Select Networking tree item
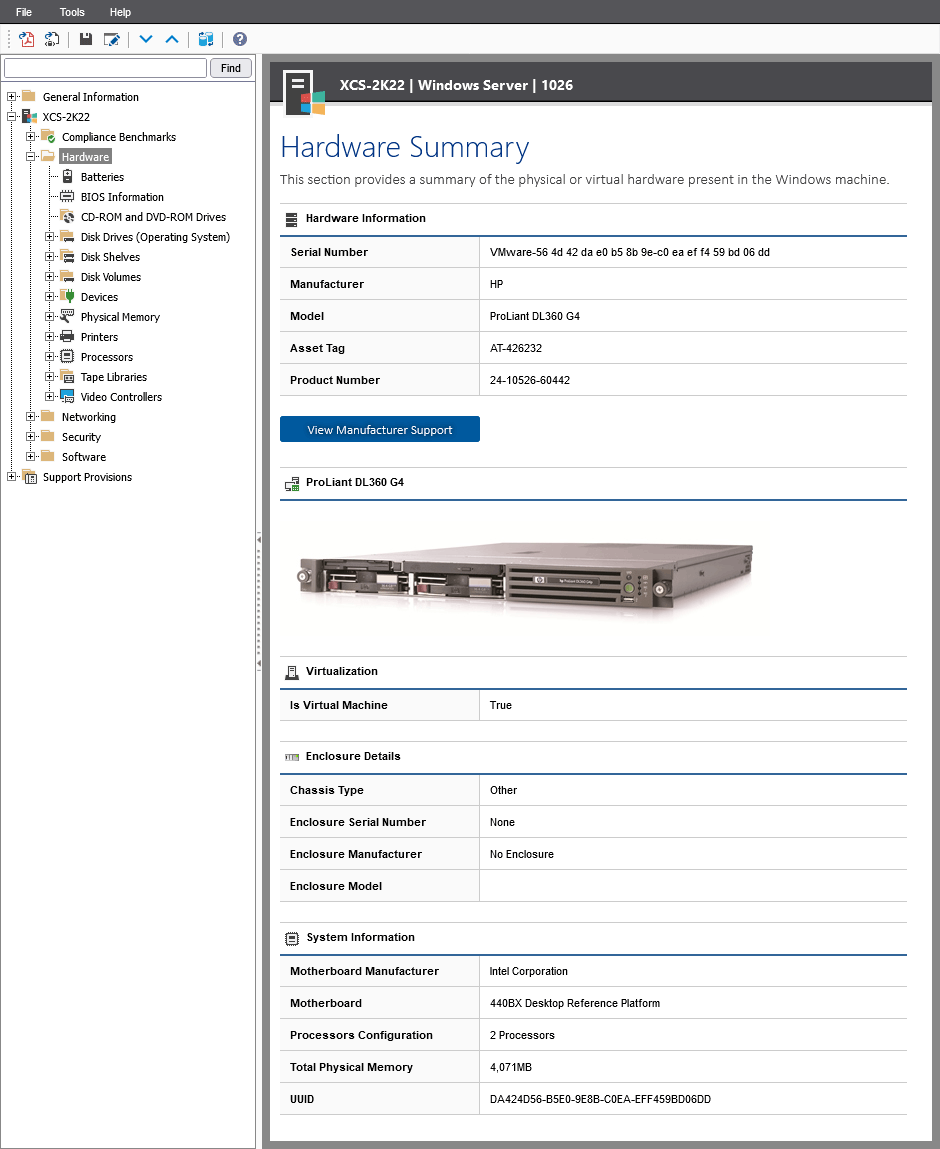The width and height of the screenshot is (940, 1149). tap(89, 417)
